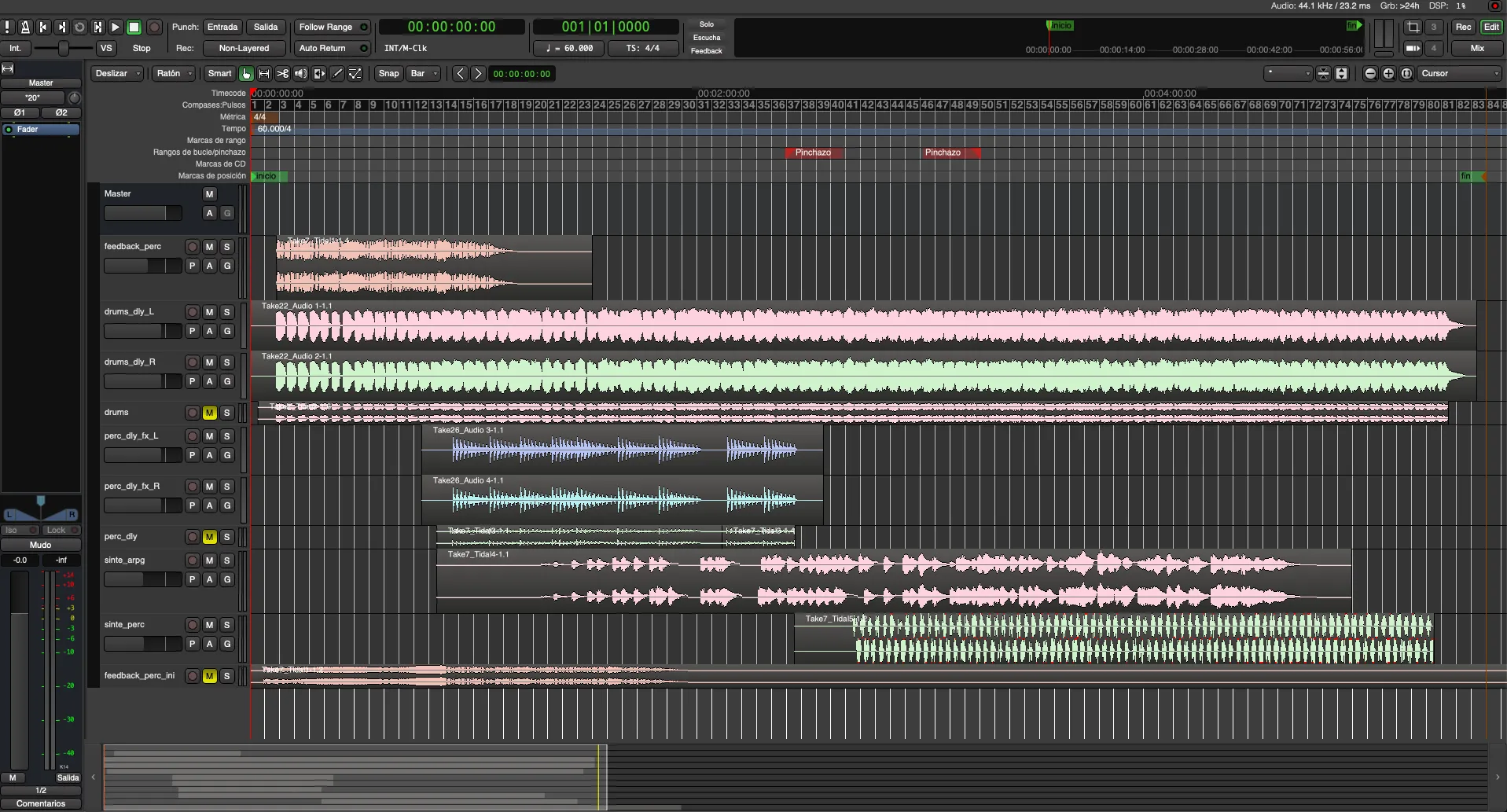Toggle editor mixer strip icon at top-left
Screen dimensions: 1507x812
pyautogui.click(x=8, y=68)
